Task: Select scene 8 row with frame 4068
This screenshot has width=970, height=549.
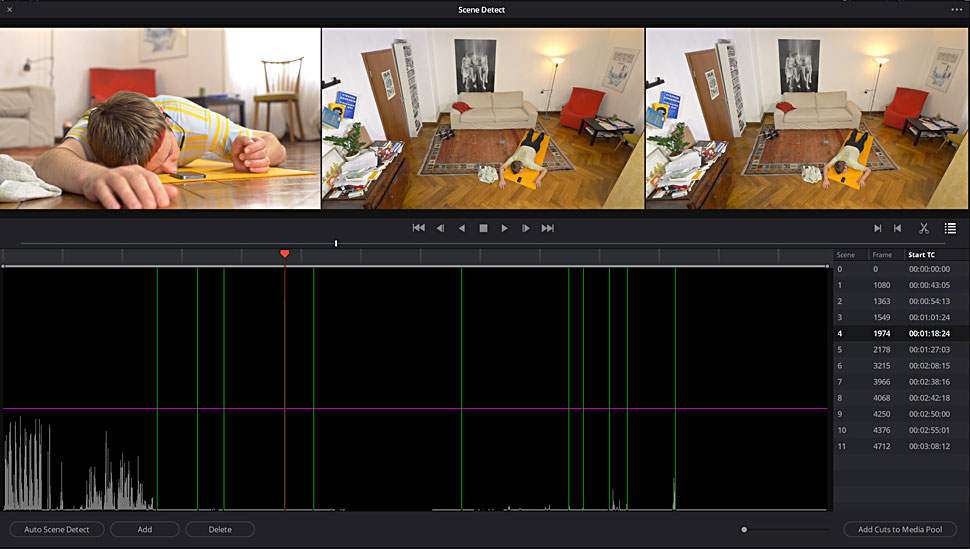Action: pos(901,398)
